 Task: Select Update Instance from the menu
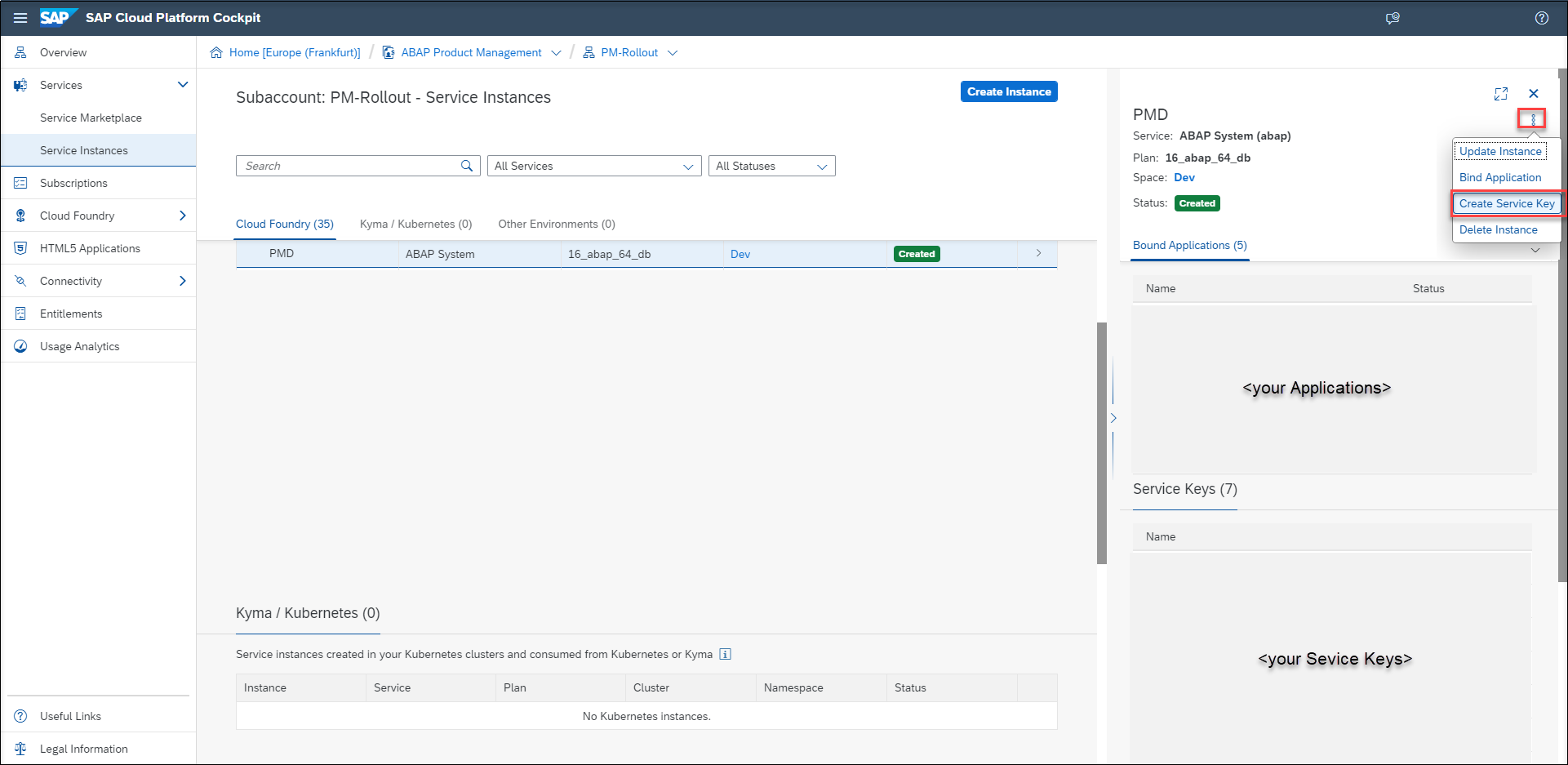(x=1500, y=151)
